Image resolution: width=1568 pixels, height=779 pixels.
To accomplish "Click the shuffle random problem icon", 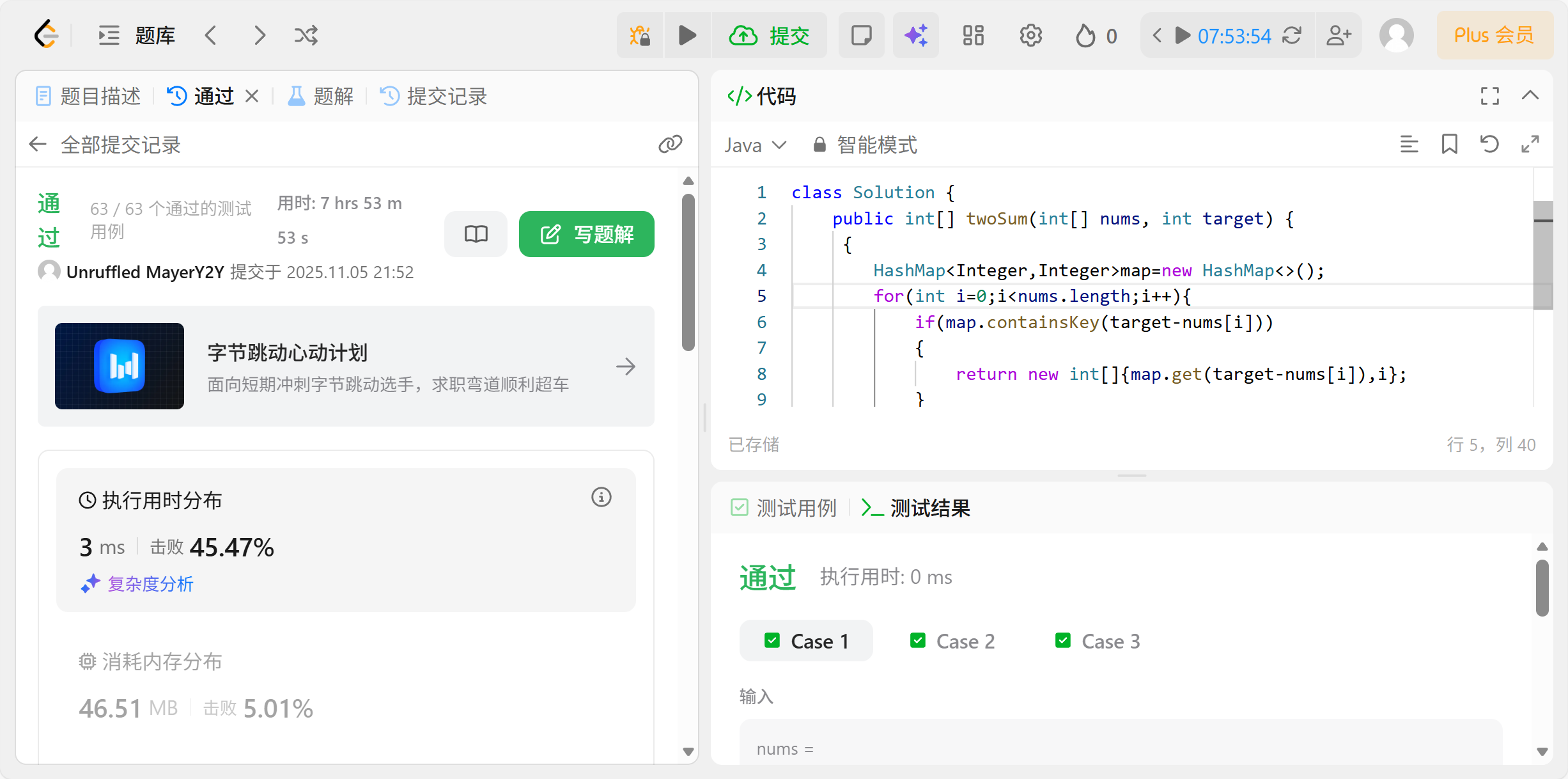I will click(x=306, y=35).
